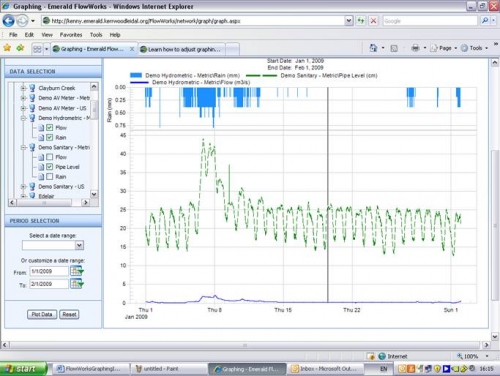Click the page favicon in address bar

click(47, 21)
